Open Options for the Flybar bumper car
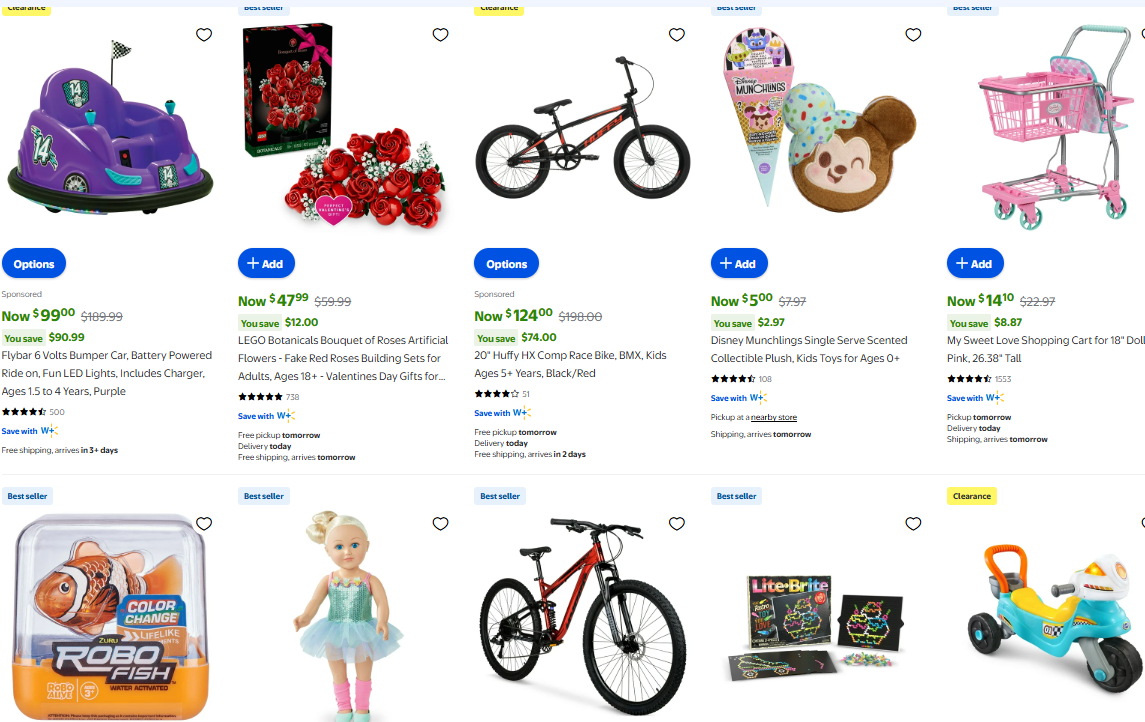 34,264
